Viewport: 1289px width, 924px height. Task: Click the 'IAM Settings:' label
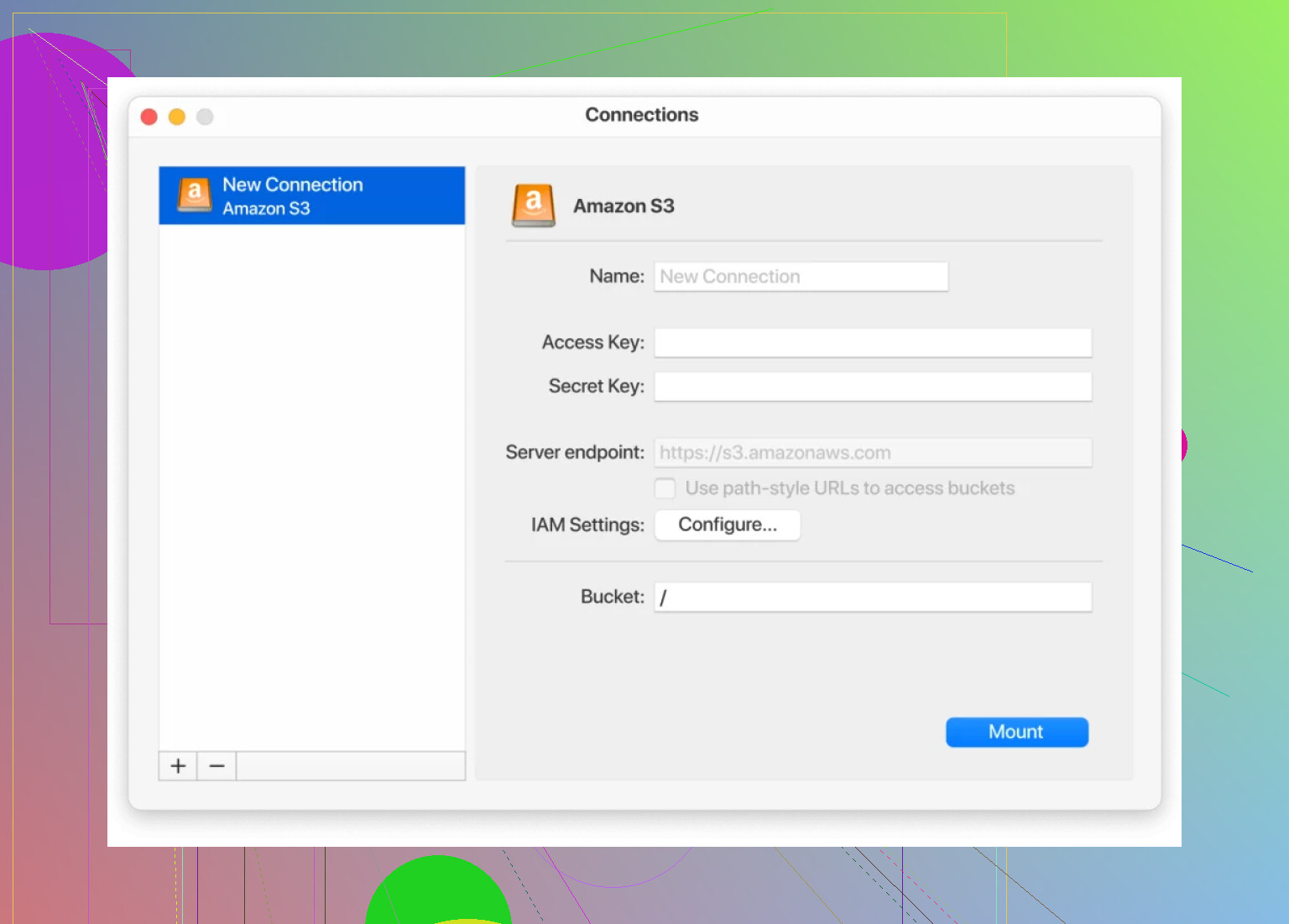(587, 525)
